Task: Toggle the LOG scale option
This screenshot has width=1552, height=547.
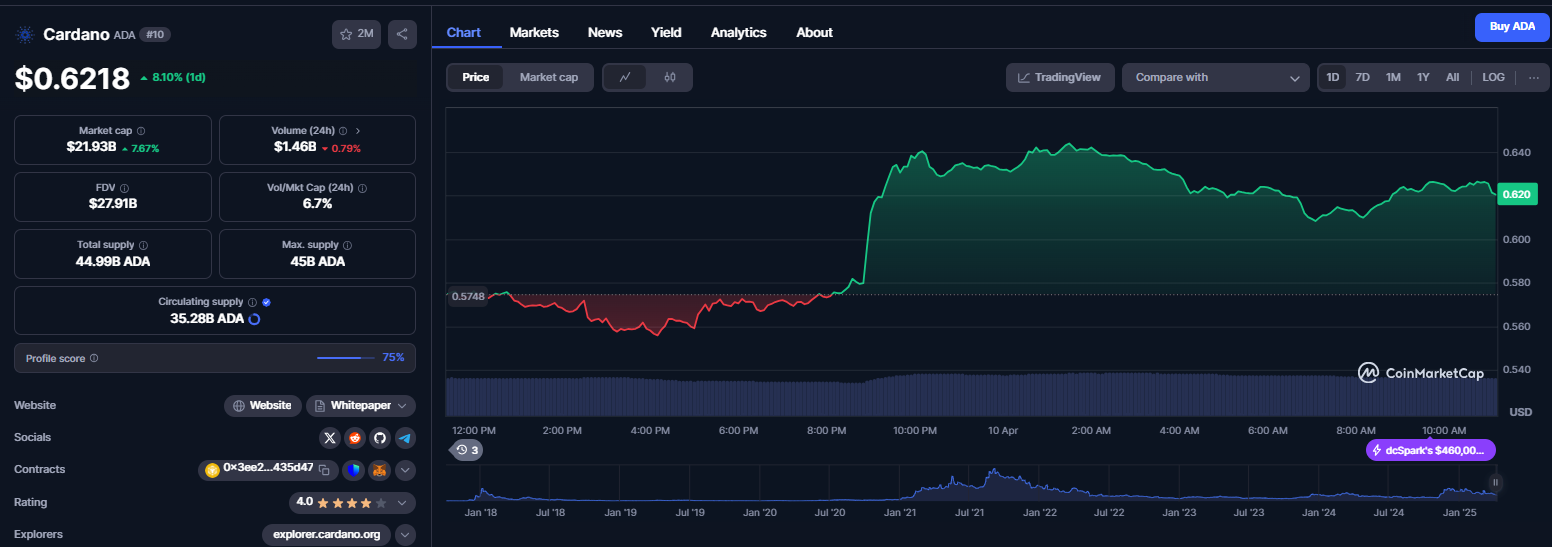Action: [1493, 77]
